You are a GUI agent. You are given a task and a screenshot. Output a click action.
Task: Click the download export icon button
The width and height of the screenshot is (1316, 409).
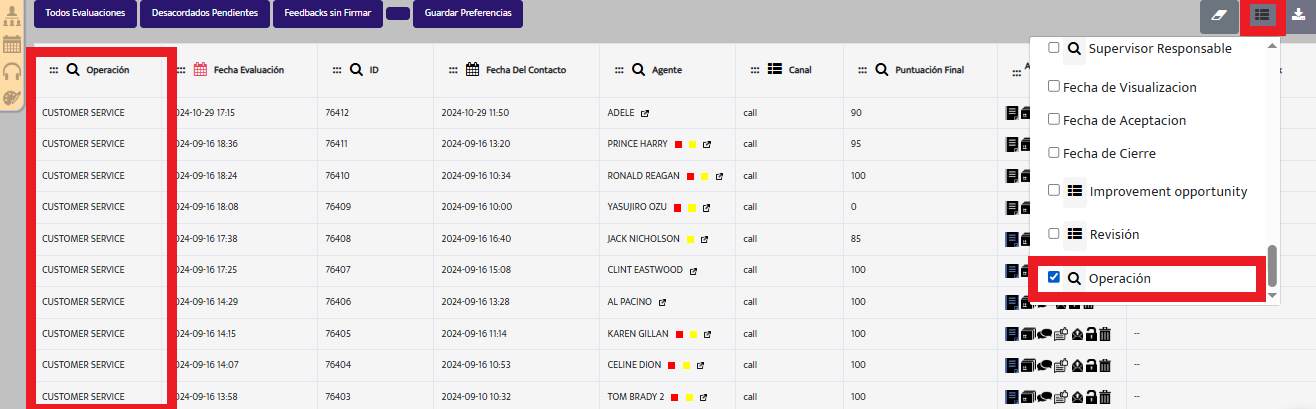1298,15
